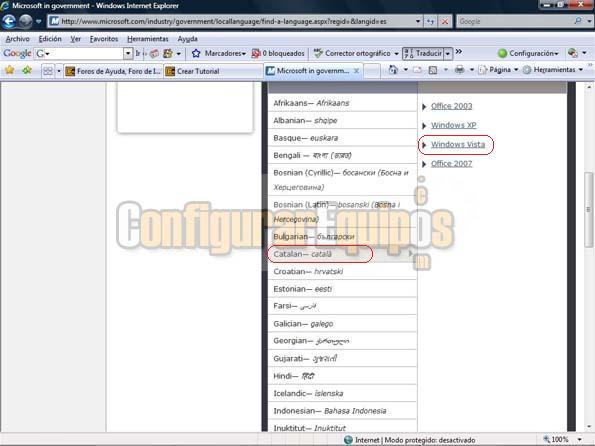Viewport: 595px width, 446px height.
Task: Select Indonesian — Bahasa Indonesia row
Action: [x=342, y=411]
